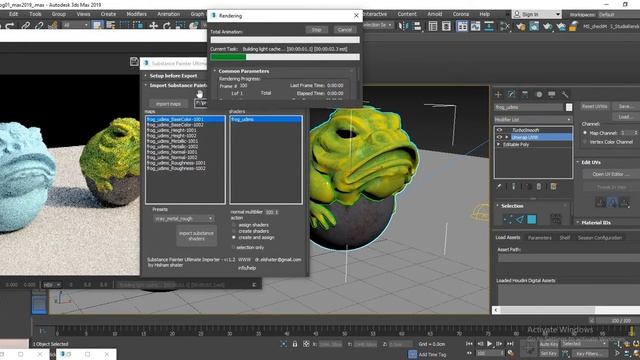Toggle Unwrap UVW modifier visibility eye
The image size is (640, 360).
499,137
